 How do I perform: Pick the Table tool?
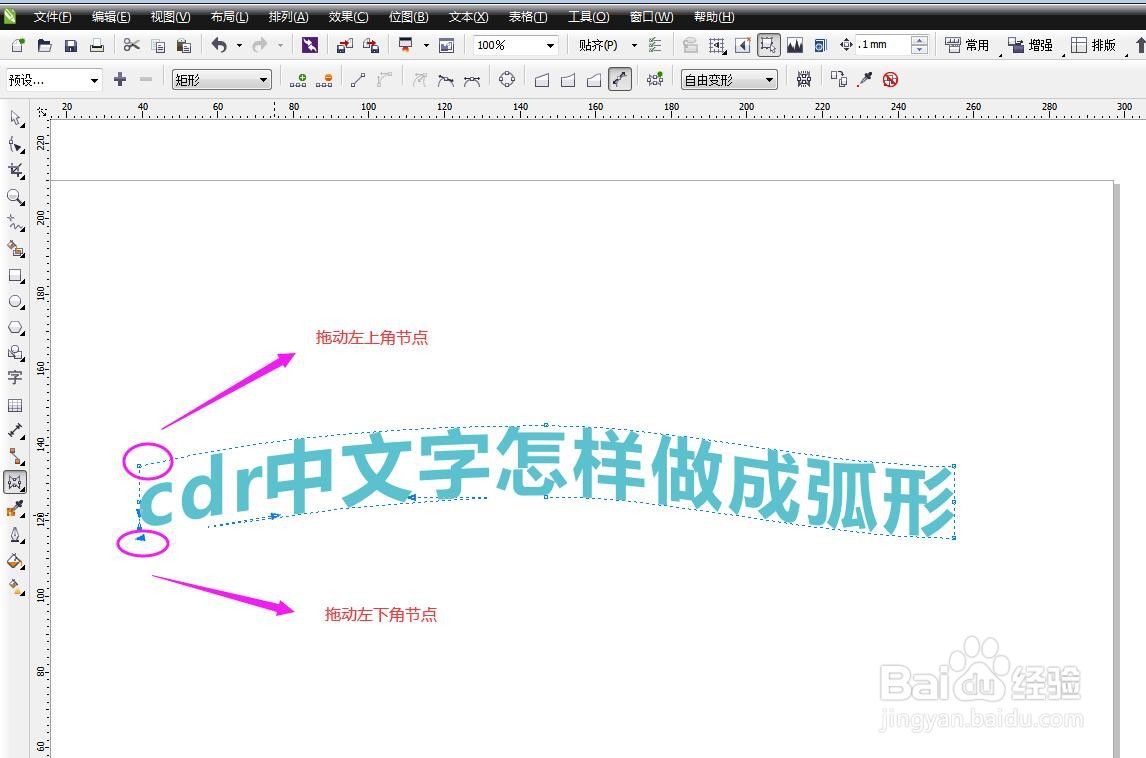[x=16, y=404]
